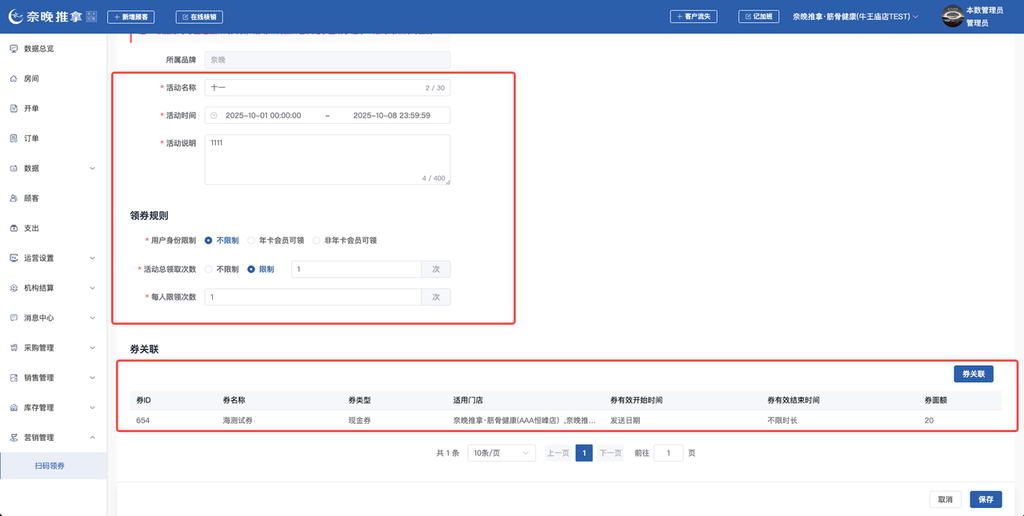Image resolution: width=1024 pixels, height=516 pixels.
Task: Click the clock icon in 活动时间 field
Action: [x=214, y=116]
